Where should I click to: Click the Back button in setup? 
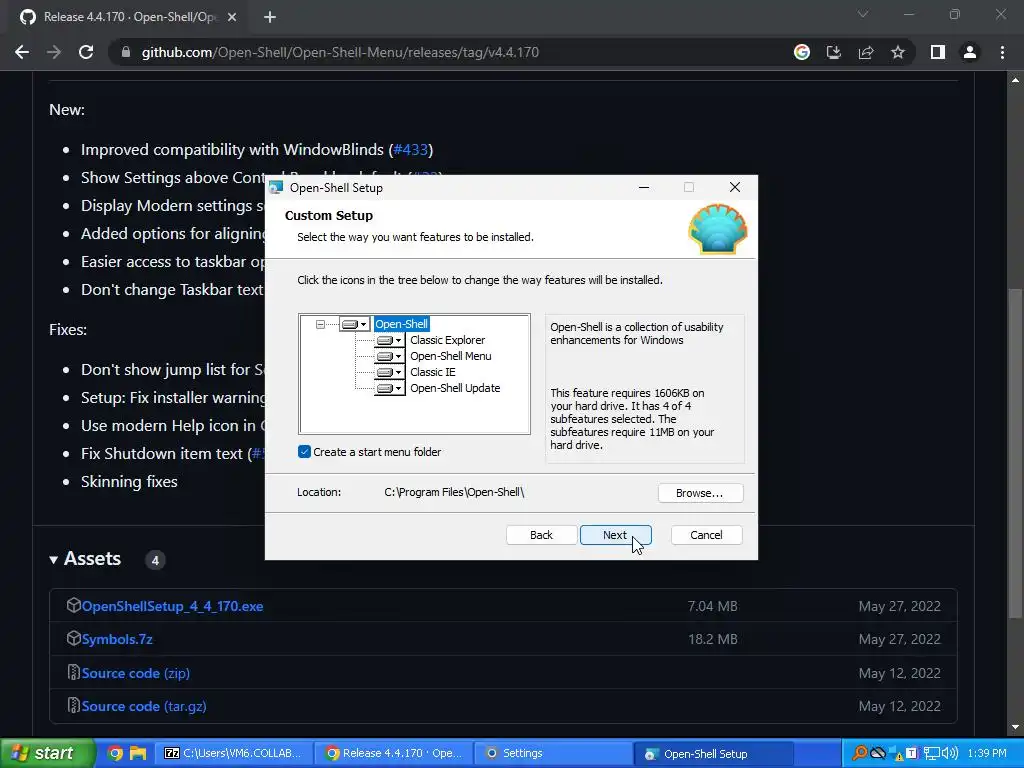(541, 535)
